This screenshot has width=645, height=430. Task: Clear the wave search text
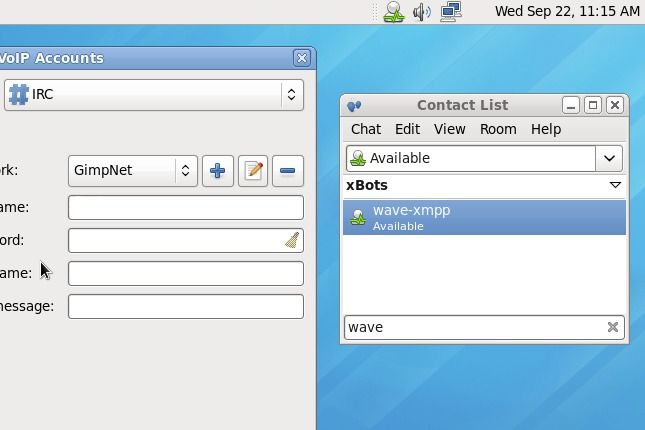(x=613, y=327)
